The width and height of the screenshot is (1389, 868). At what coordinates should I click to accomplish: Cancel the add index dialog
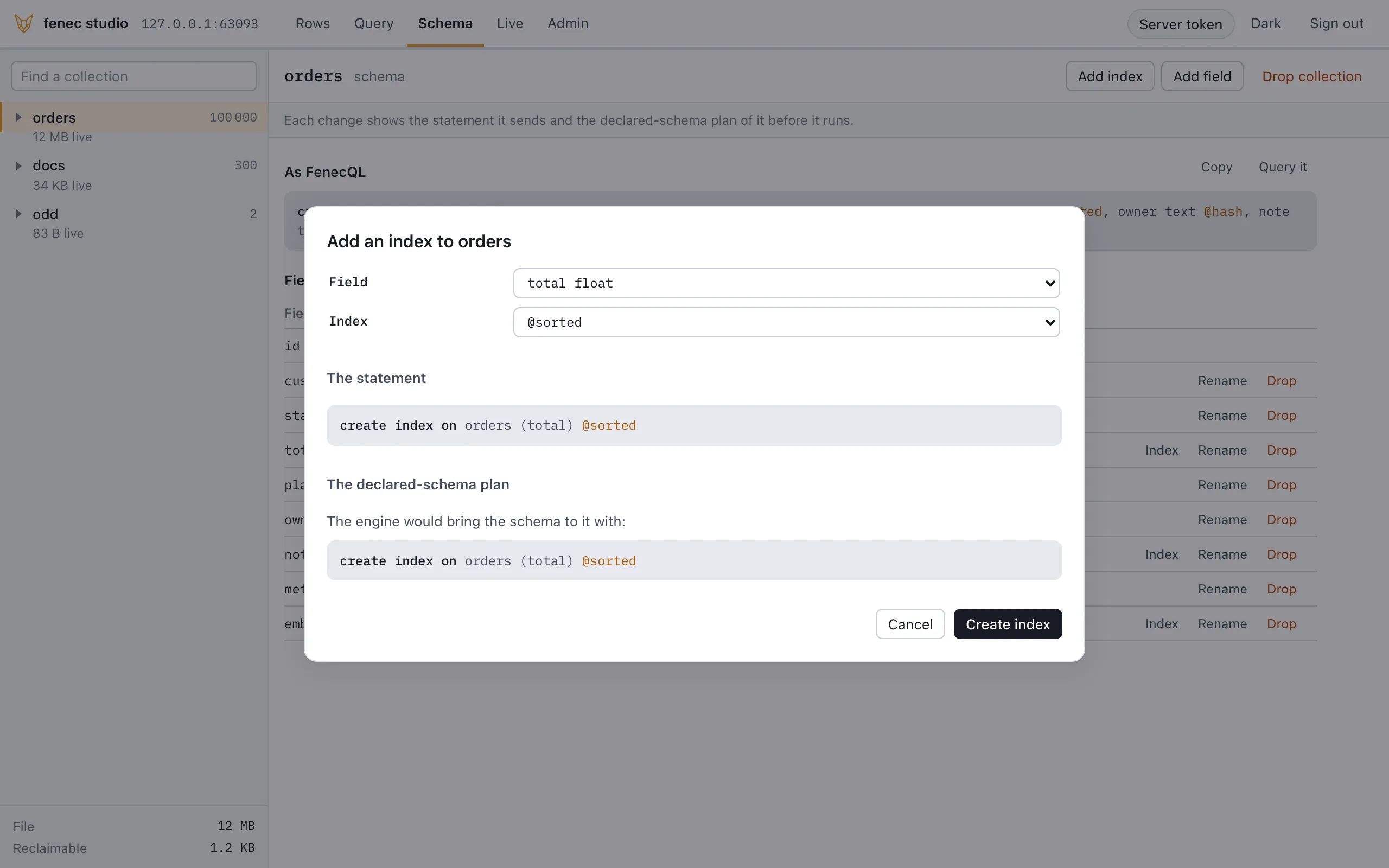[910, 624]
